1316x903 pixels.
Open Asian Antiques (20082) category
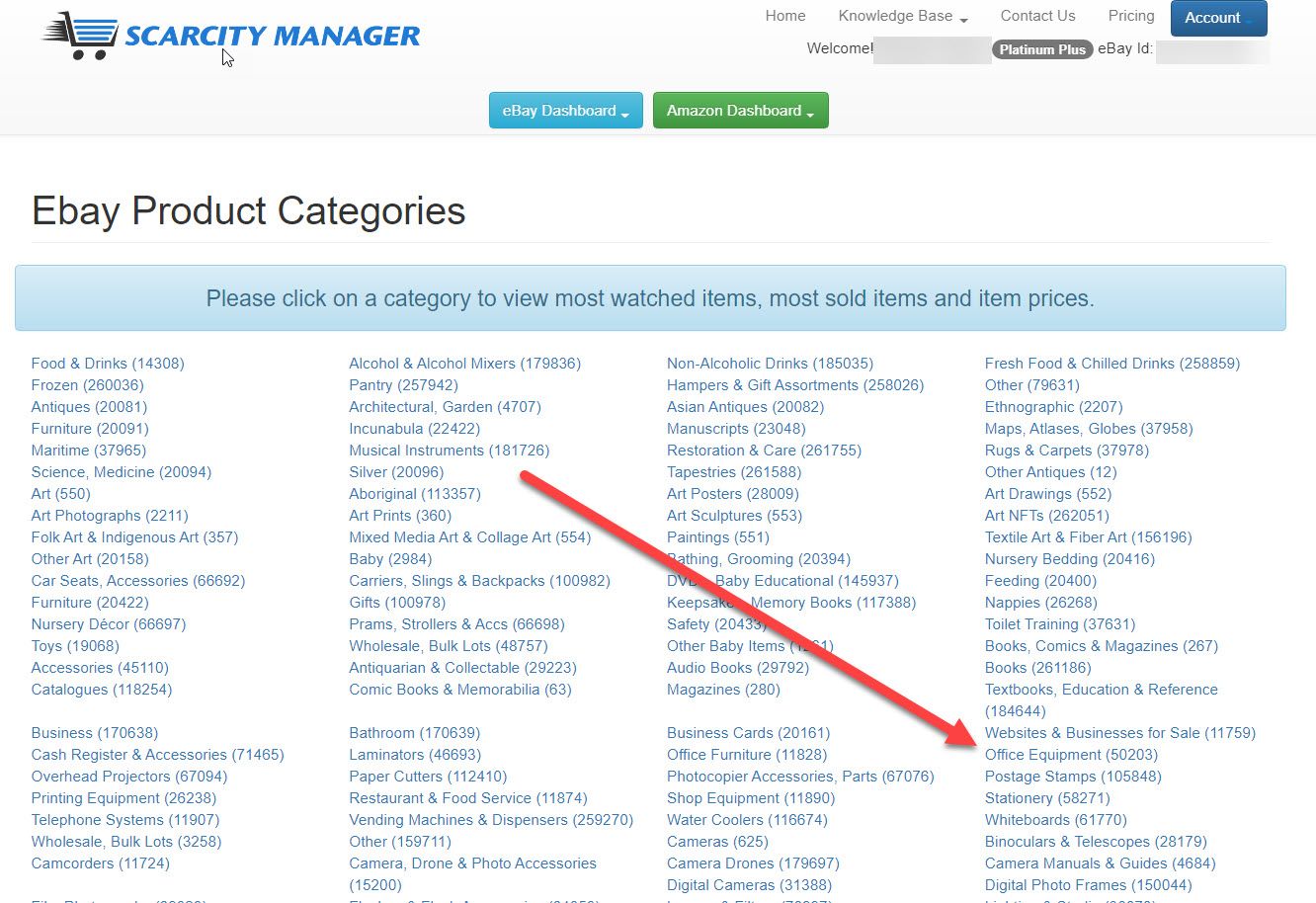click(746, 407)
